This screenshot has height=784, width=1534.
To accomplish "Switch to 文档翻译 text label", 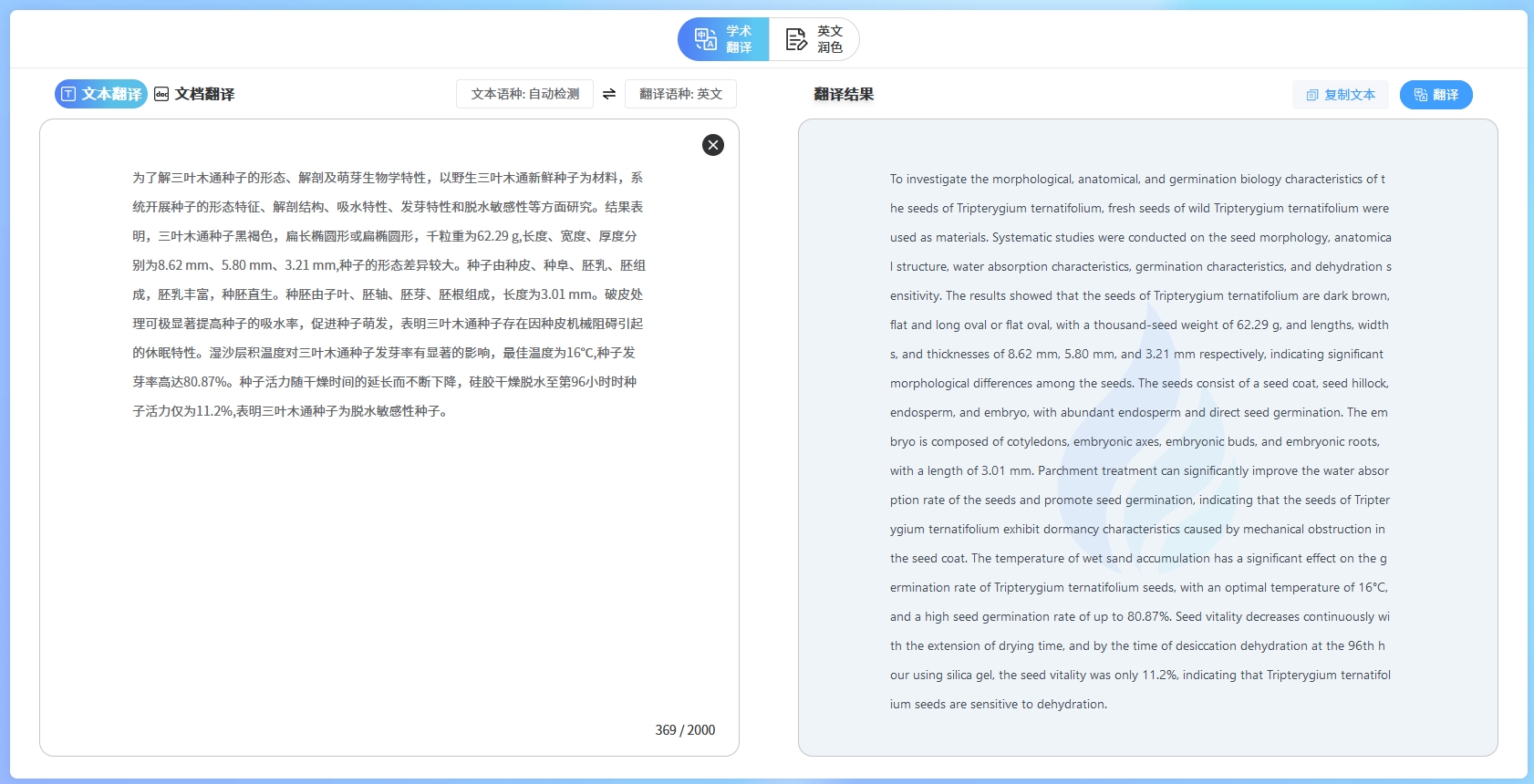I will 204,94.
